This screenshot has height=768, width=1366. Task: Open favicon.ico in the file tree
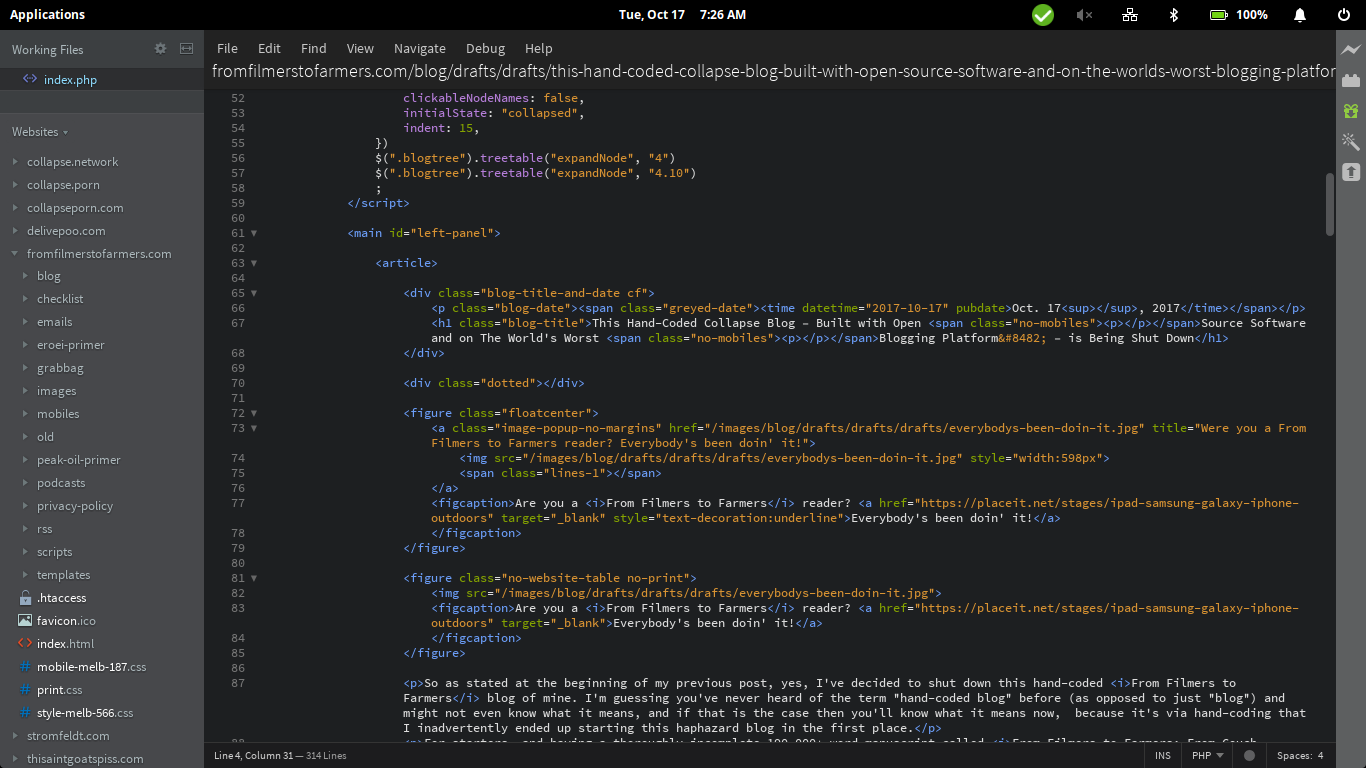66,621
